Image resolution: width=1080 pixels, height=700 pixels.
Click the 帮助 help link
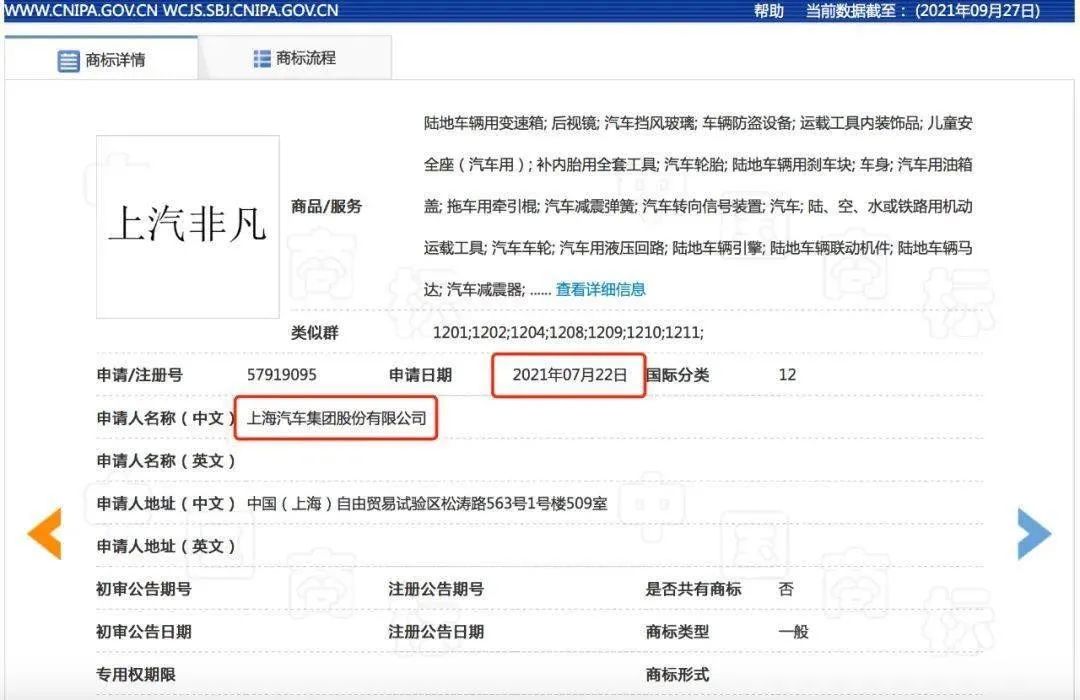[769, 11]
